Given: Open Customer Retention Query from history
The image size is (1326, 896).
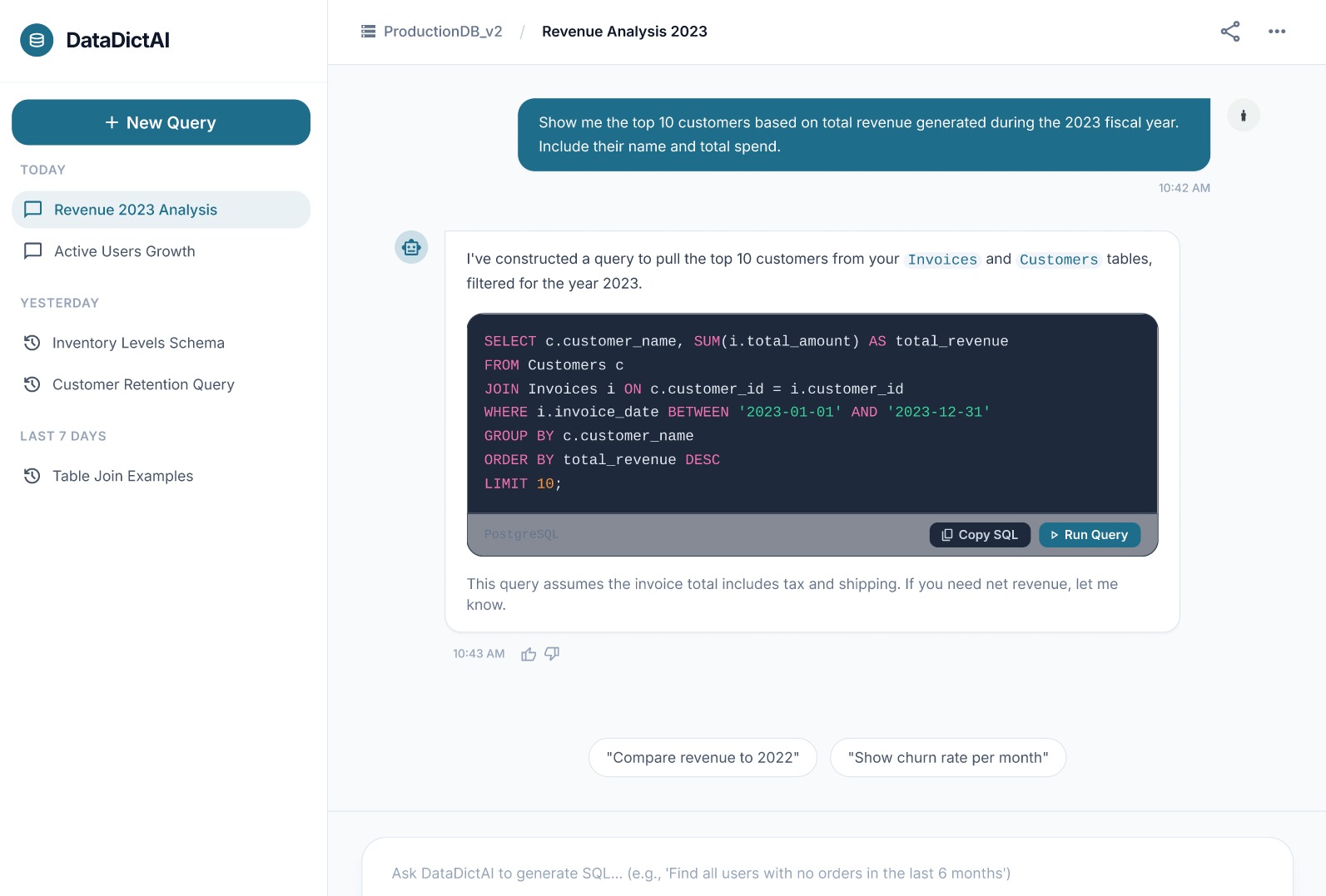Looking at the screenshot, I should click(143, 384).
